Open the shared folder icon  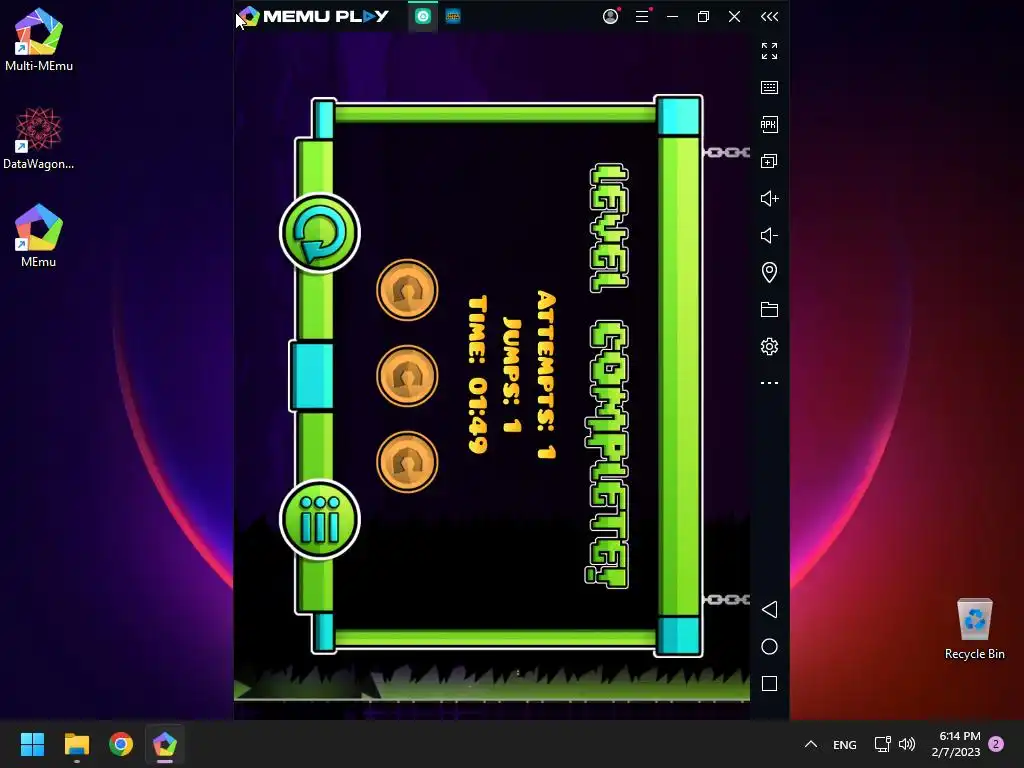tap(769, 310)
